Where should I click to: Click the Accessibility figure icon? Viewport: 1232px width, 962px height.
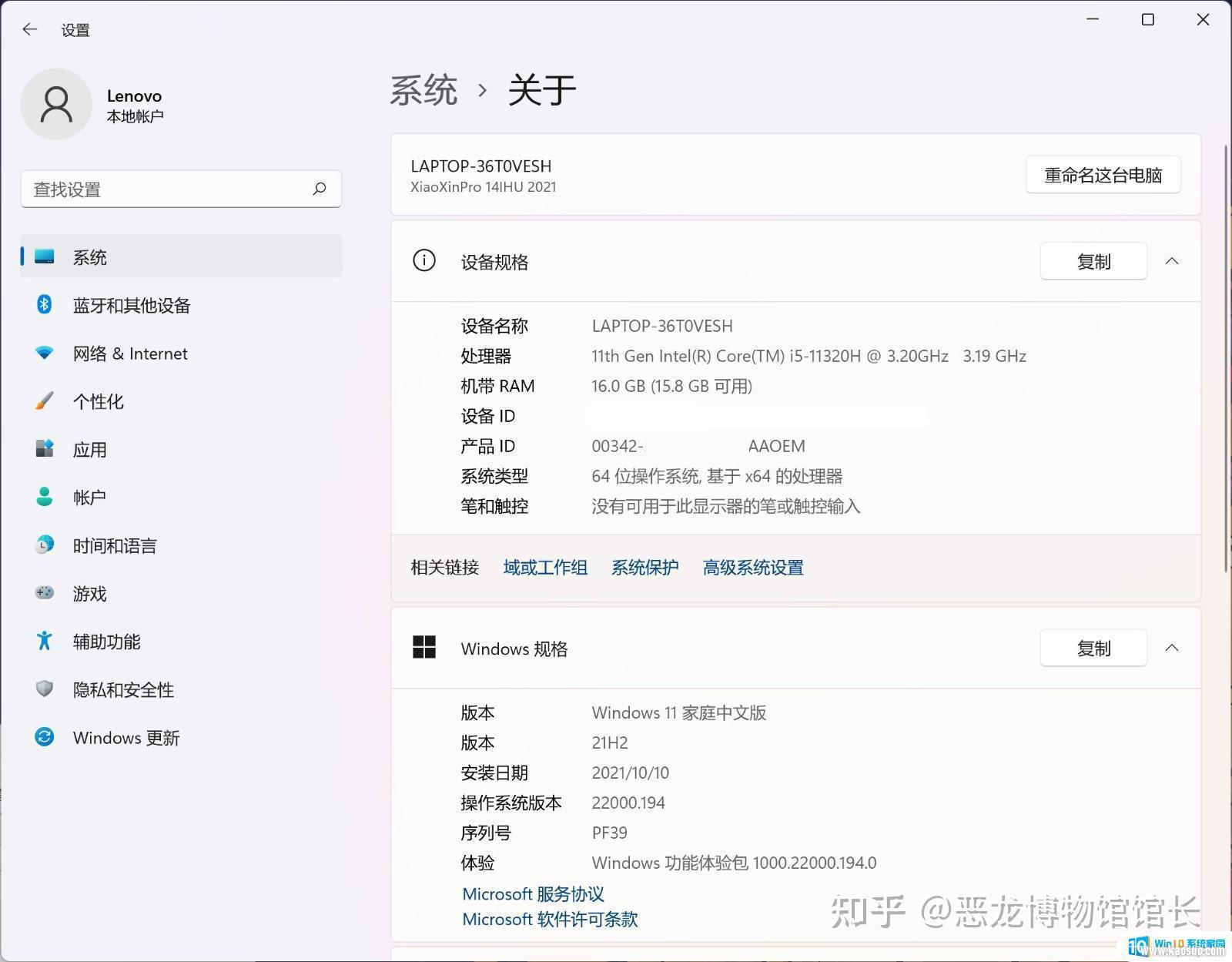point(45,641)
